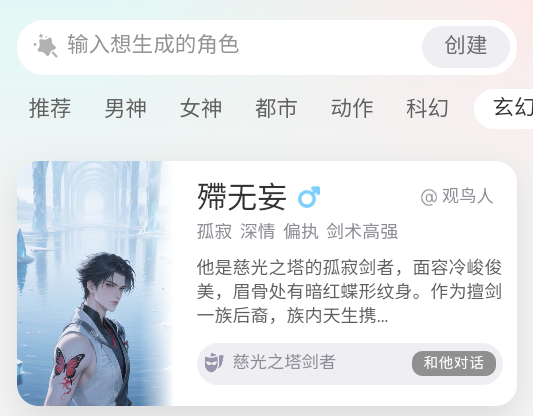Click the 和他对话 button
The image size is (533, 416).
pos(454,363)
